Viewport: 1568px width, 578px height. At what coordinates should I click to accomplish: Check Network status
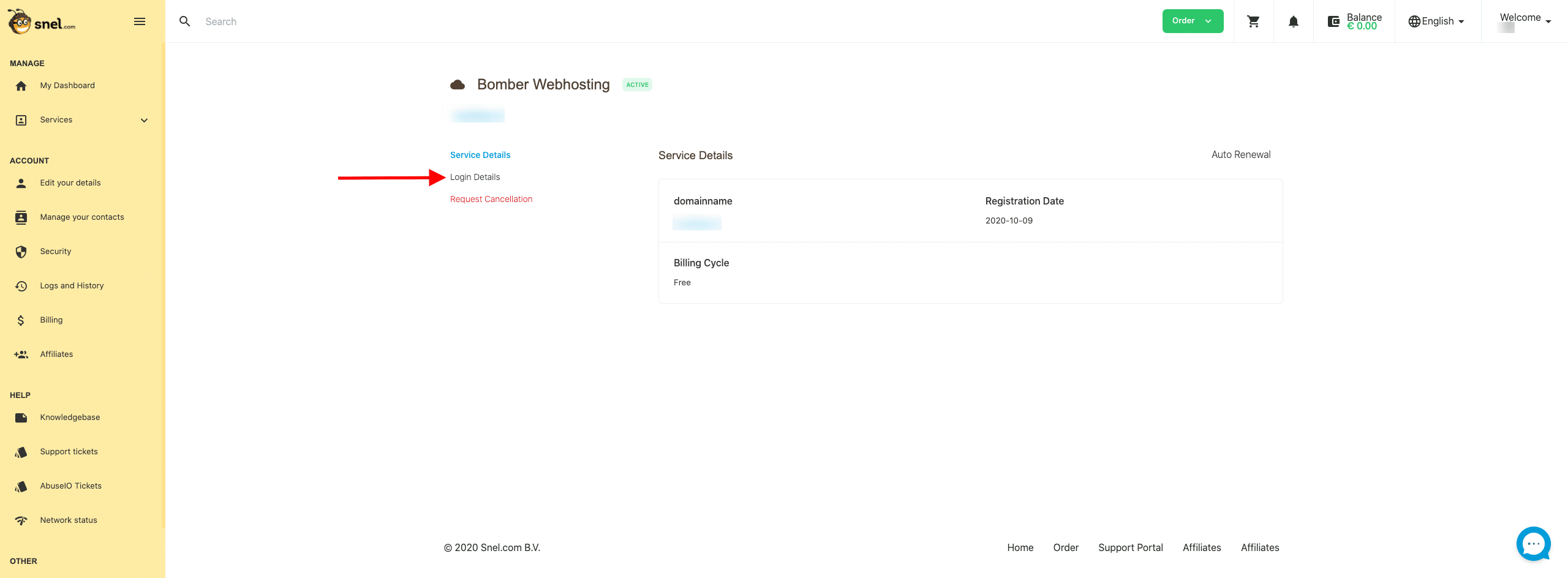tap(69, 520)
